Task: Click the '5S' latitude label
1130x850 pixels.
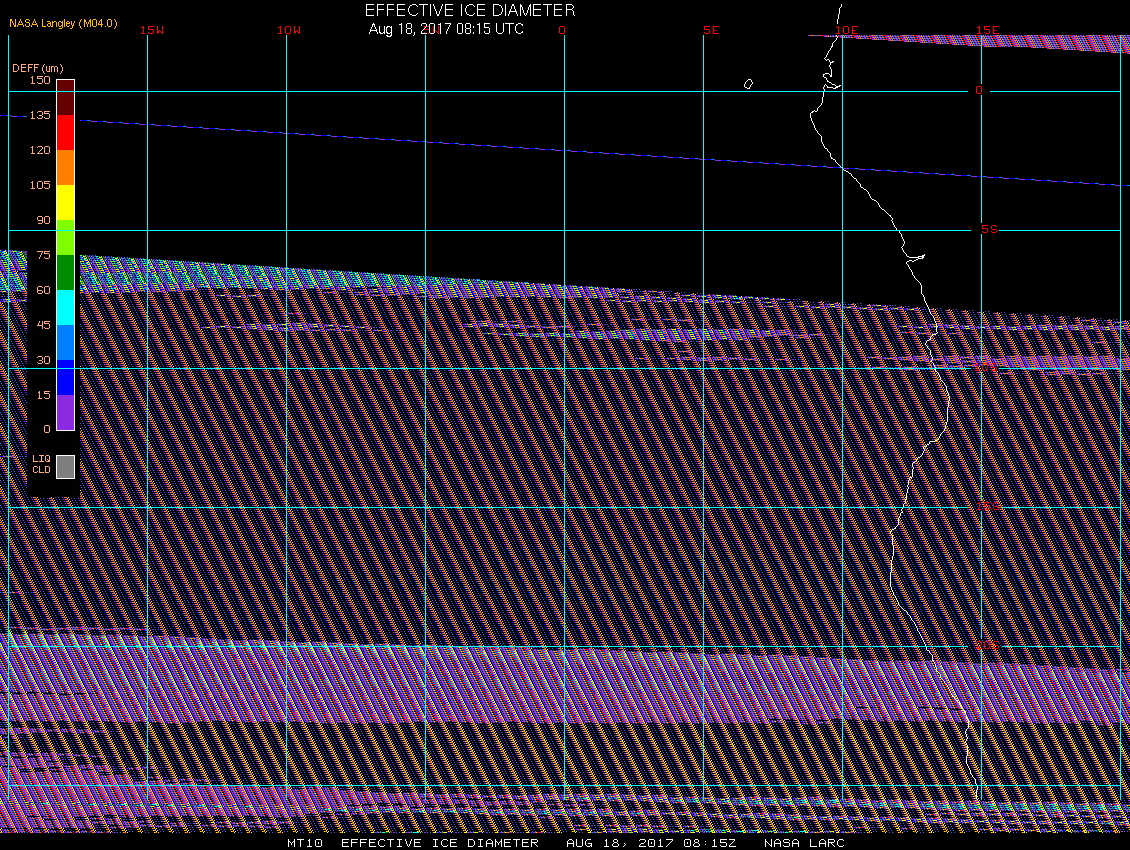Action: (989, 229)
